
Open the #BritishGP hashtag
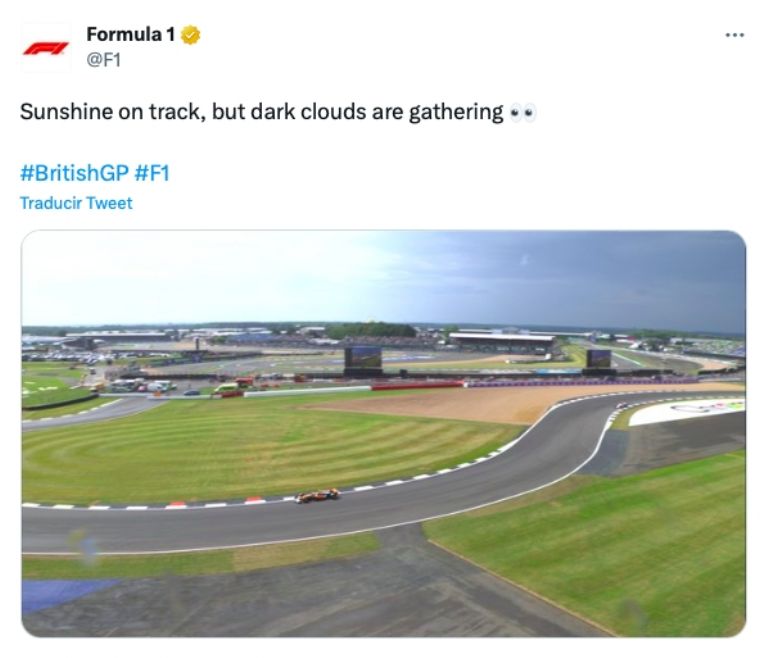74,173
